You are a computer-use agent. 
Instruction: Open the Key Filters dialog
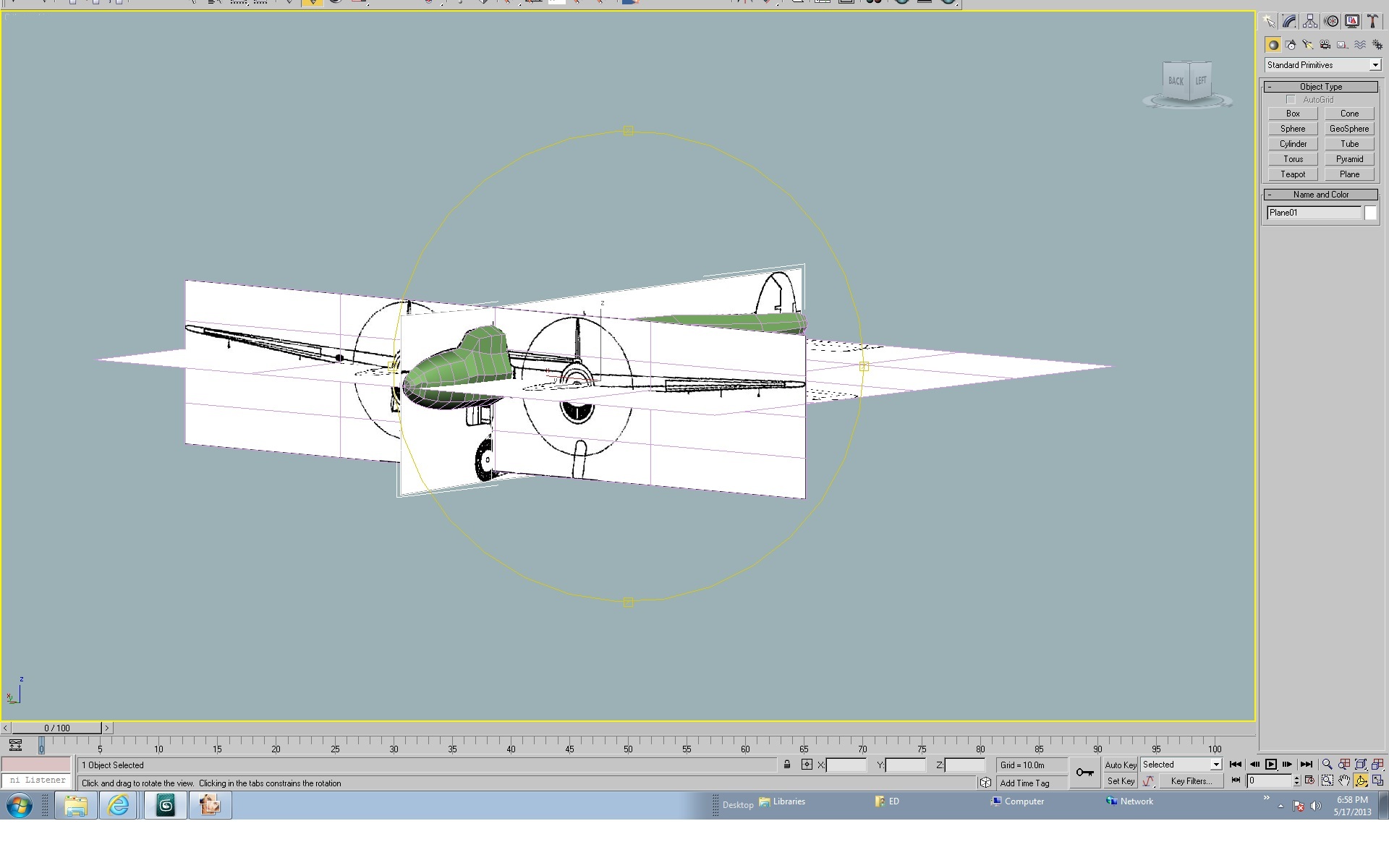(x=1191, y=781)
